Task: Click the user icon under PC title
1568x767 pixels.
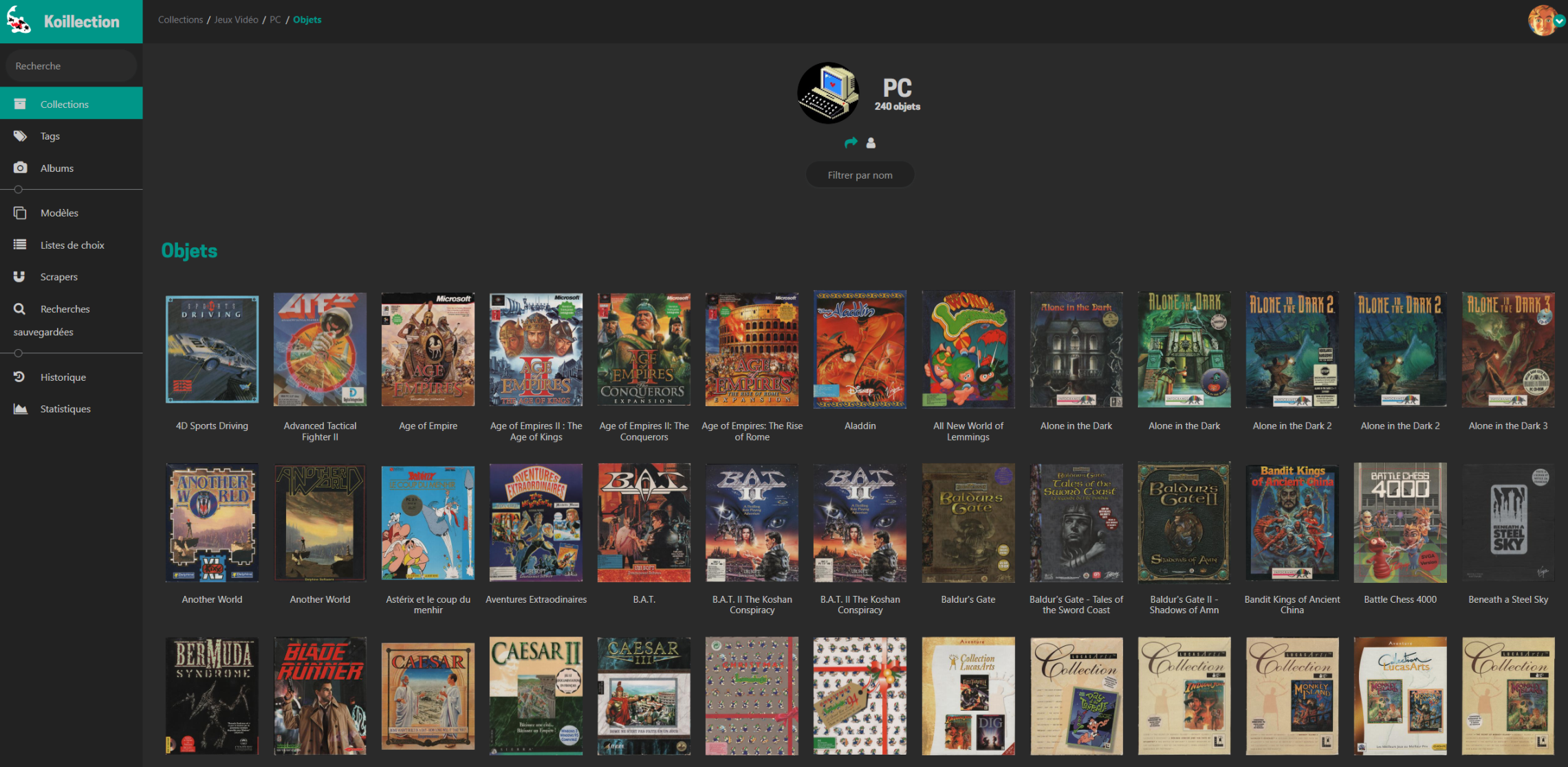Action: pyautogui.click(x=871, y=143)
